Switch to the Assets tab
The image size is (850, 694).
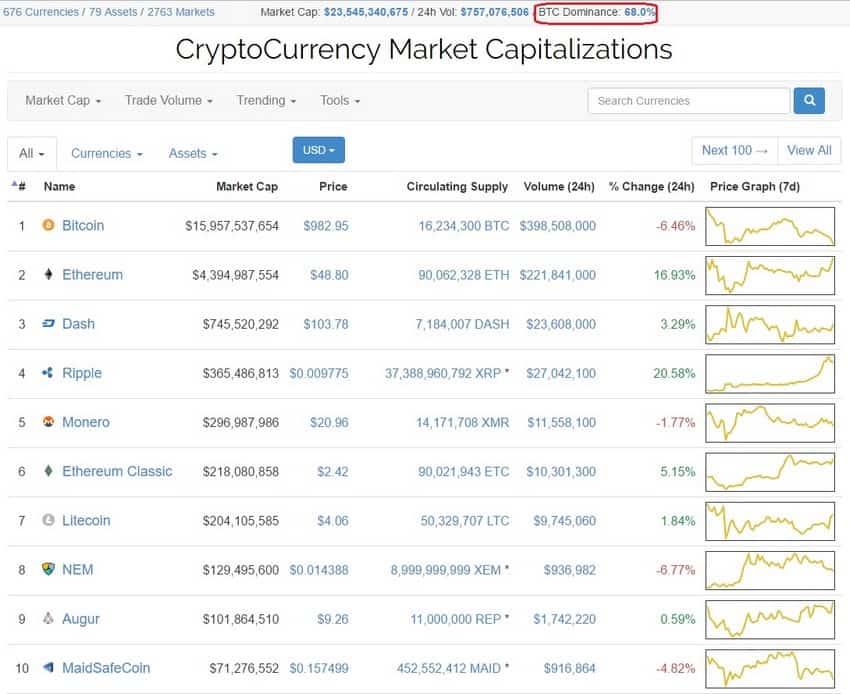click(192, 153)
